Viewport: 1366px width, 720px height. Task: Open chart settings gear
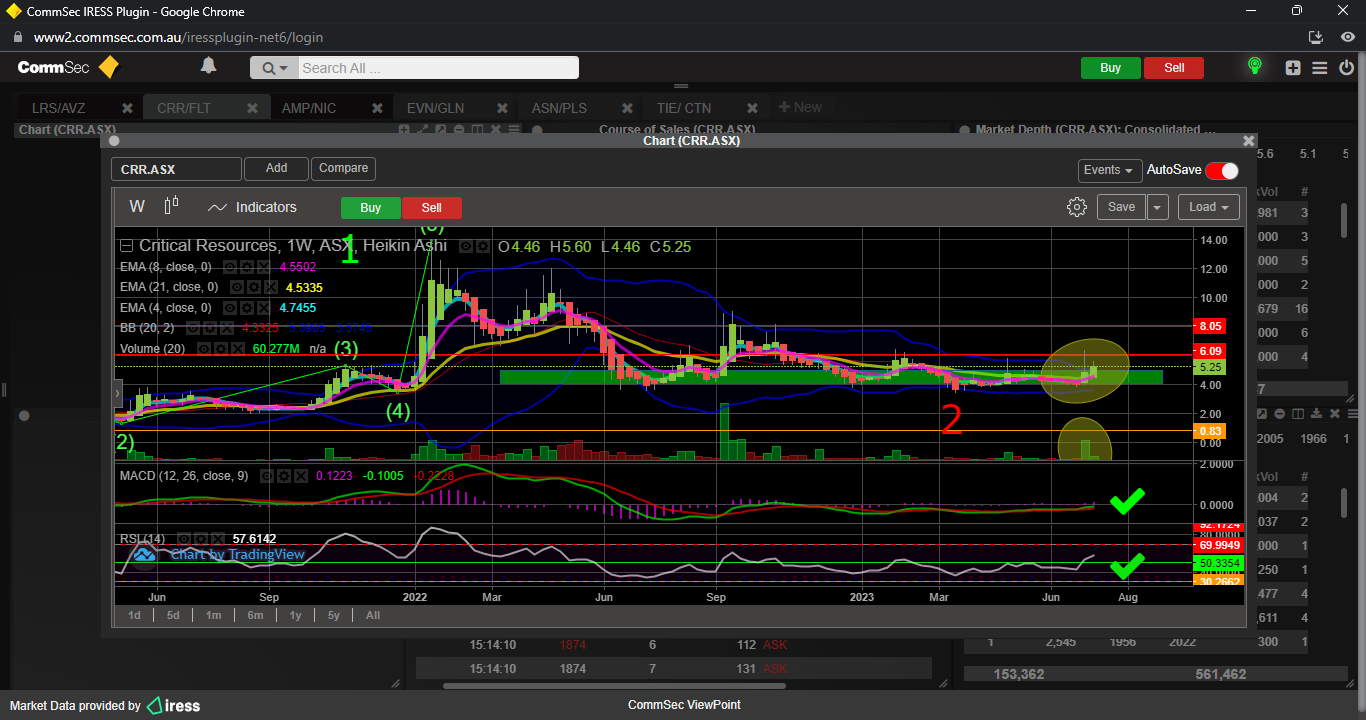click(1076, 207)
